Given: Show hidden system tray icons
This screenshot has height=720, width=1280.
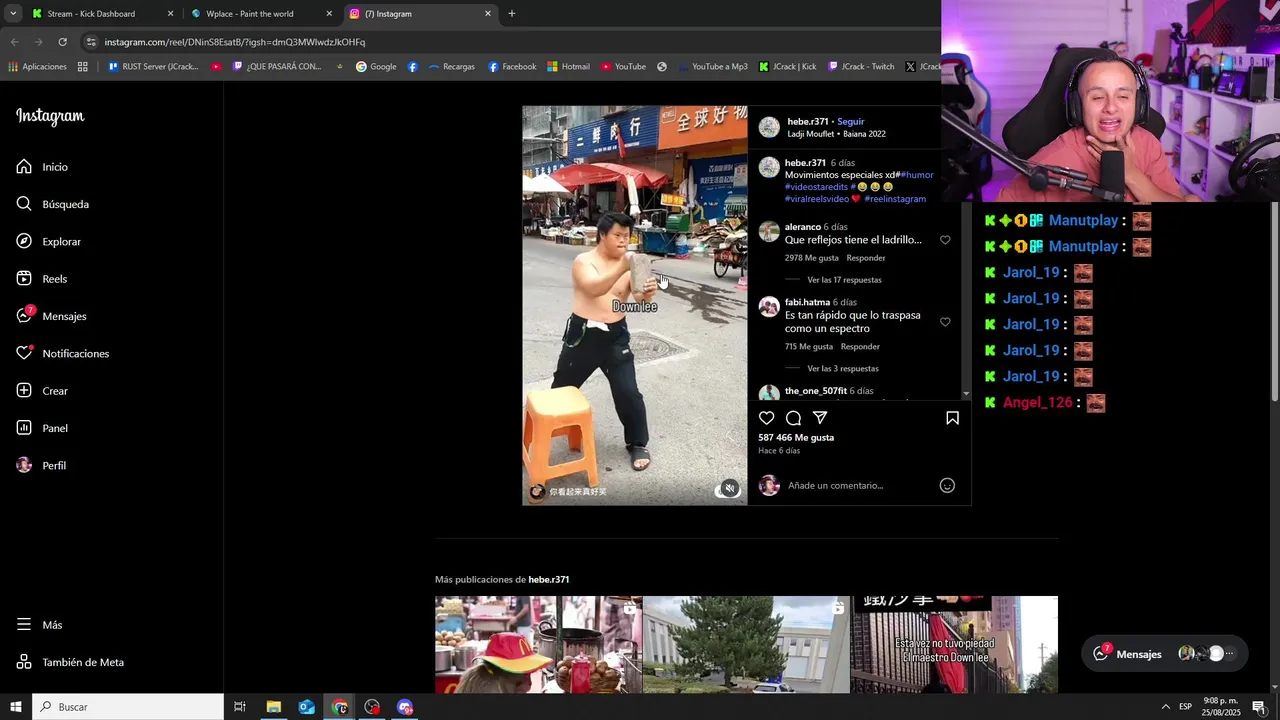Looking at the screenshot, I should point(1166,707).
